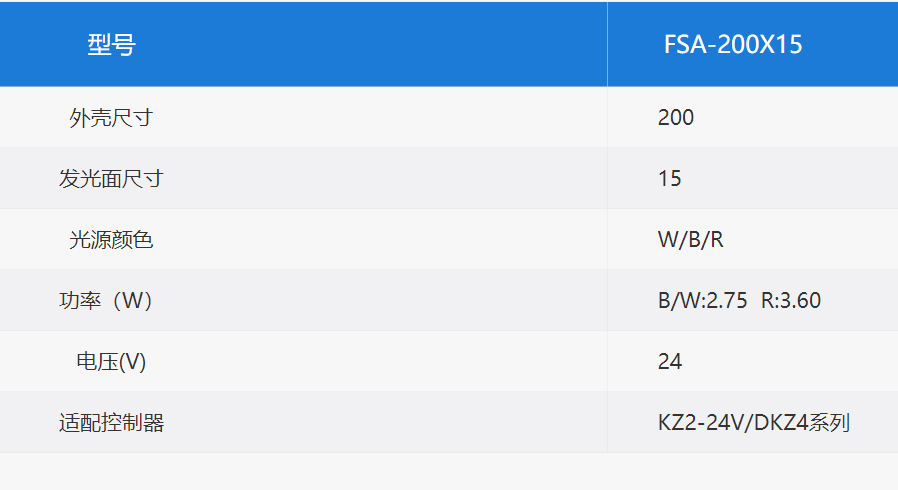Click the empty area below the table
This screenshot has width=898, height=490.
(449, 472)
